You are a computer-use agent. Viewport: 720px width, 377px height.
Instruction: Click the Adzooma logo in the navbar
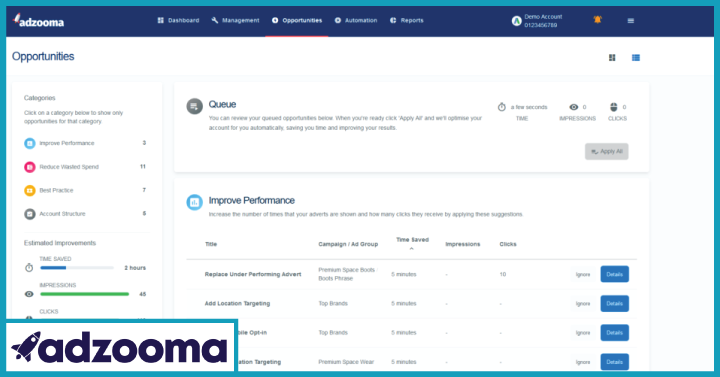tap(39, 20)
